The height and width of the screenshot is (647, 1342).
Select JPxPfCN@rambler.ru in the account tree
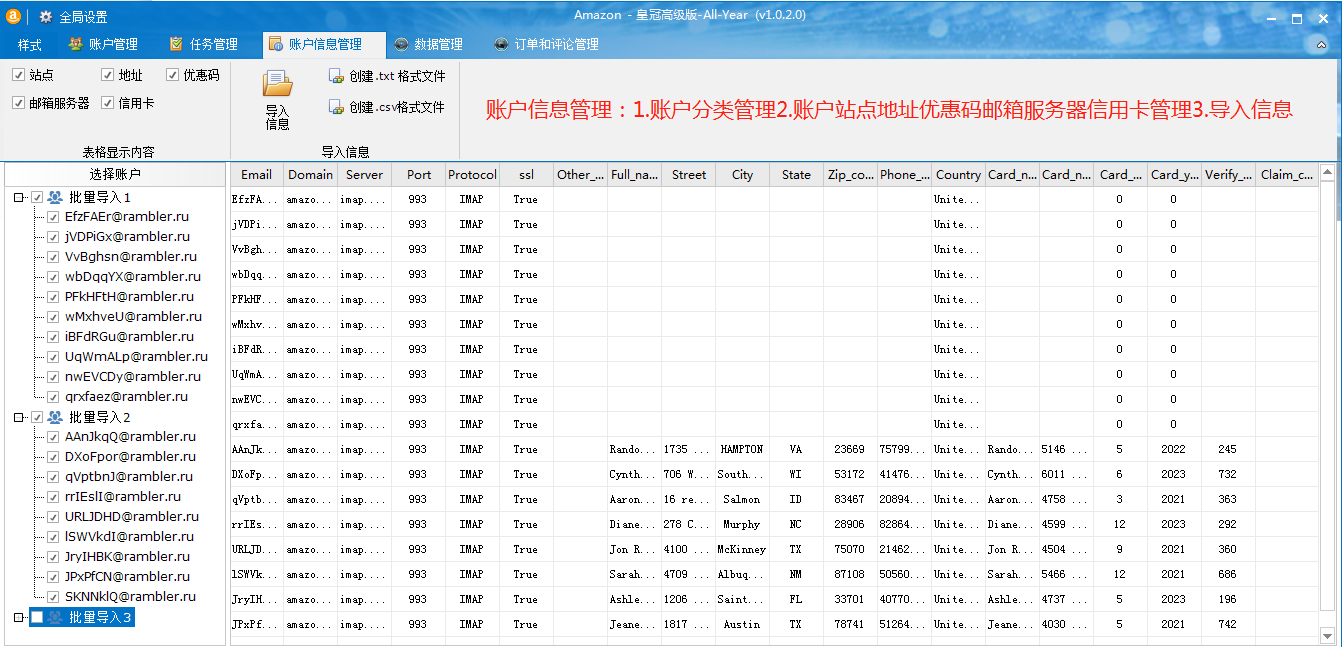point(129,577)
